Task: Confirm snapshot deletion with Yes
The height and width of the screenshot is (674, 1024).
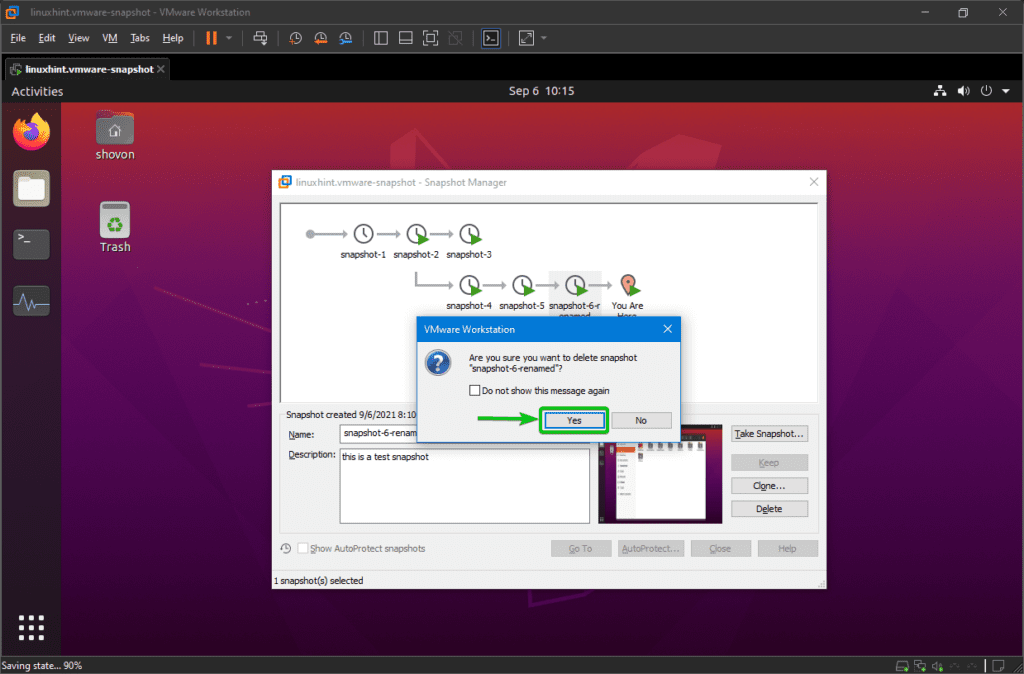Action: (573, 420)
